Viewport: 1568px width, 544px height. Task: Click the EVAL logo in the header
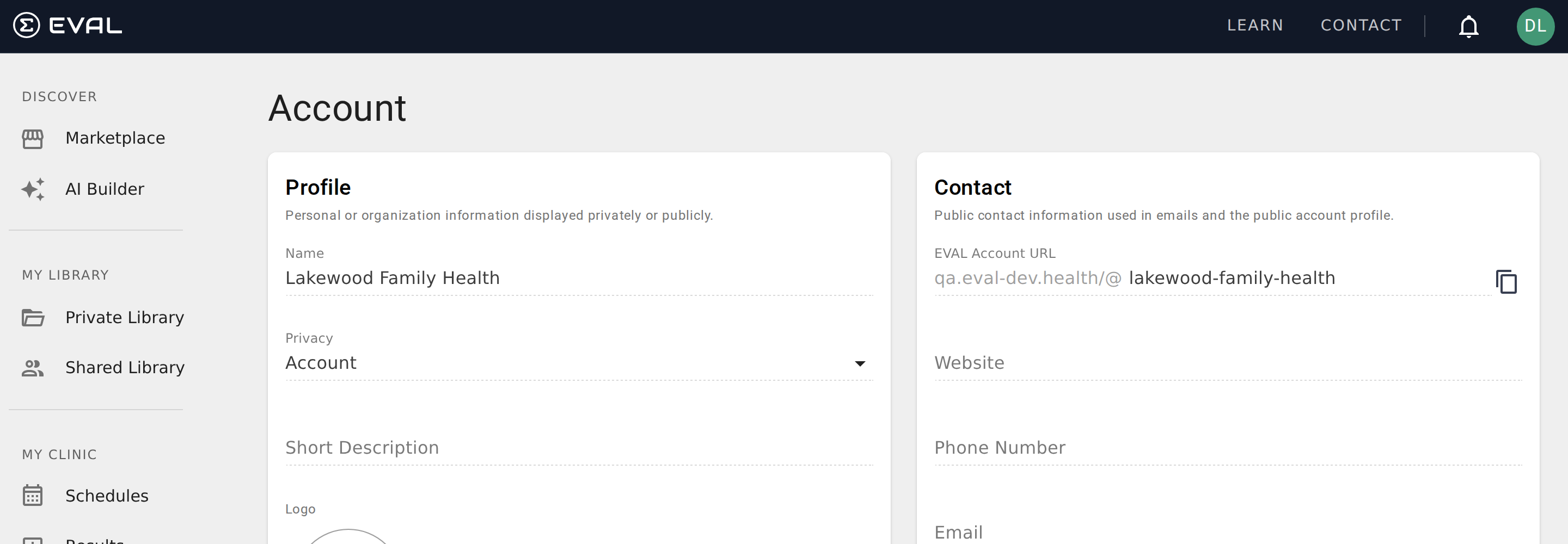click(x=68, y=26)
